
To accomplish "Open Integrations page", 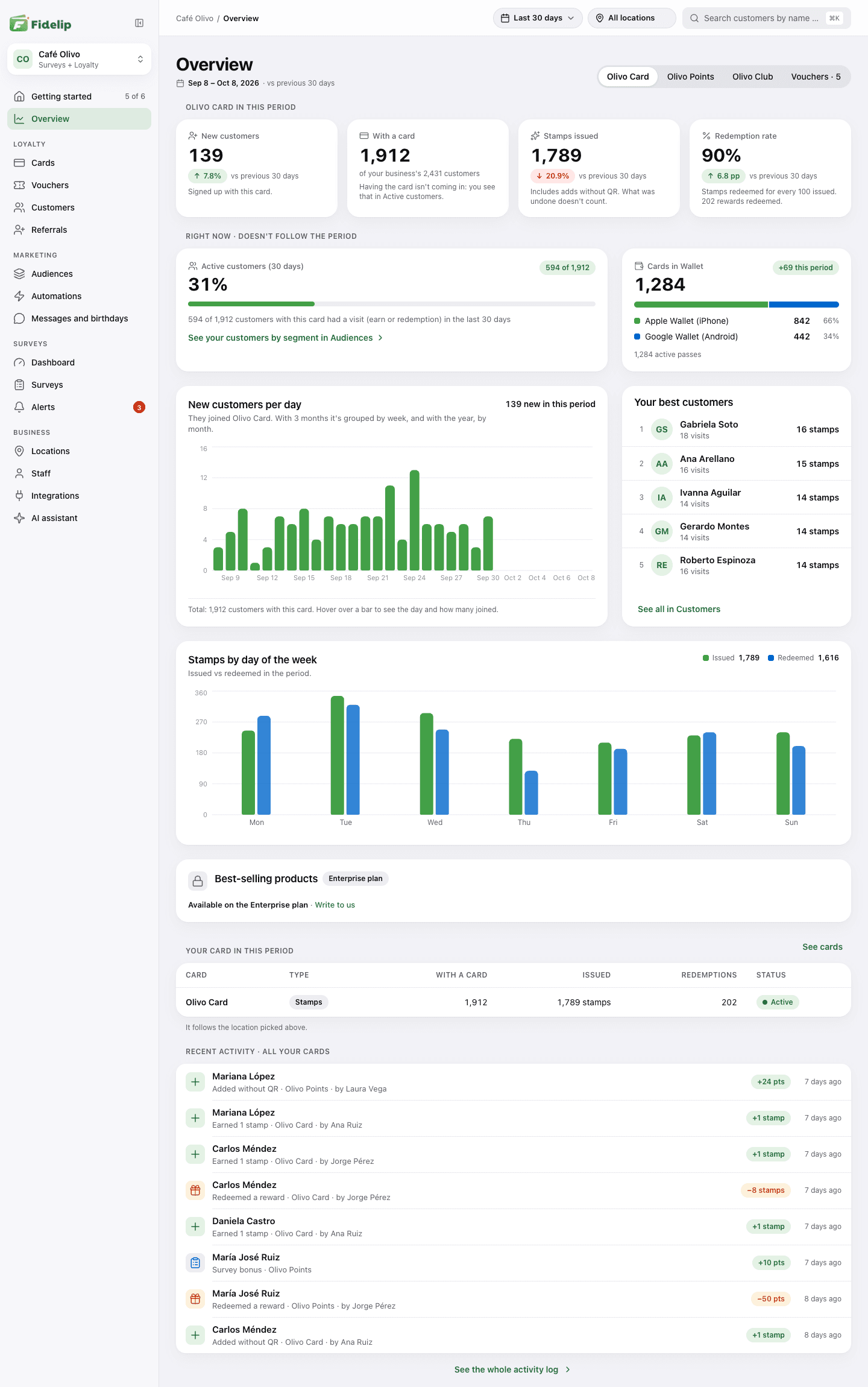I will coord(79,496).
